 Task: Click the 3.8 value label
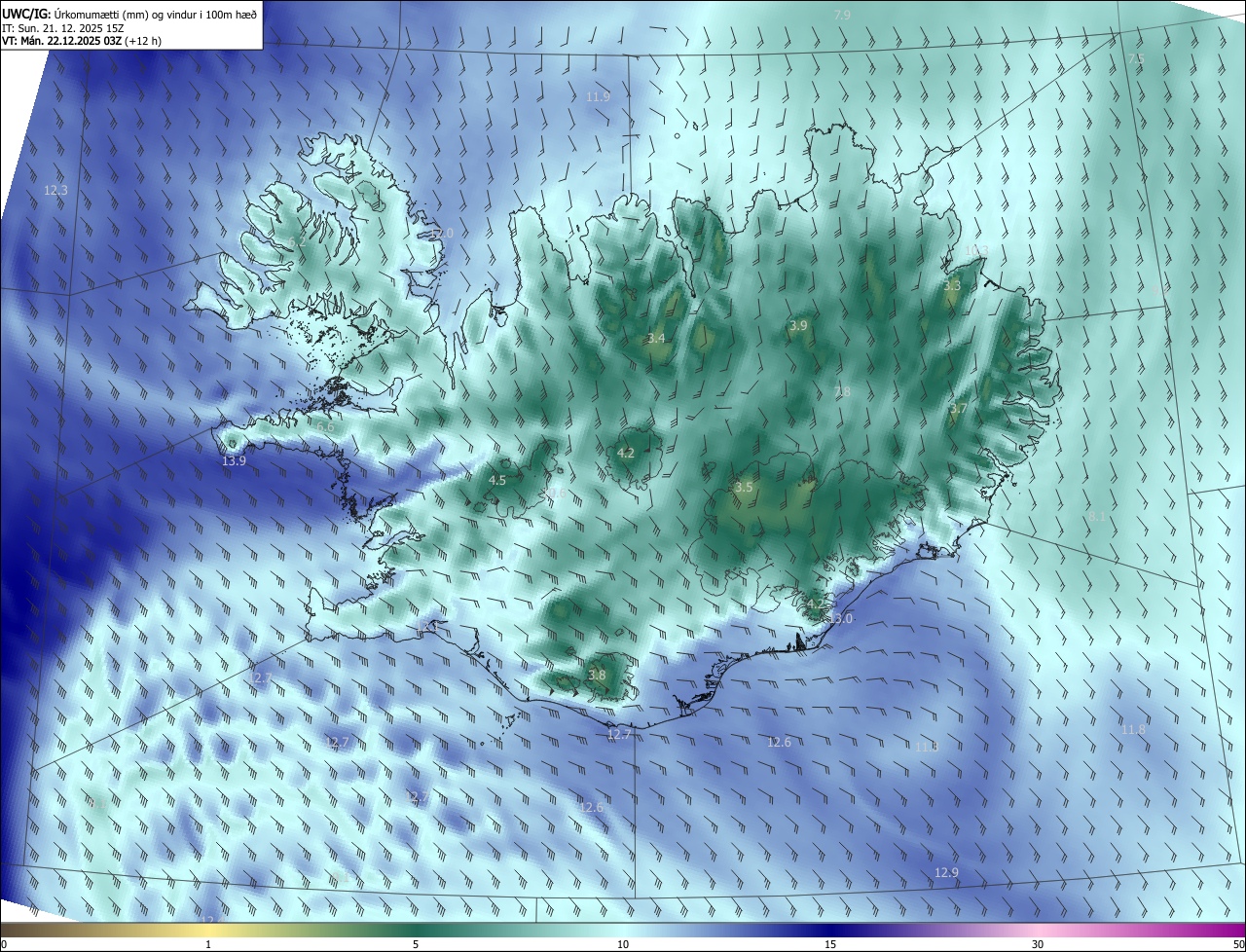pos(597,675)
